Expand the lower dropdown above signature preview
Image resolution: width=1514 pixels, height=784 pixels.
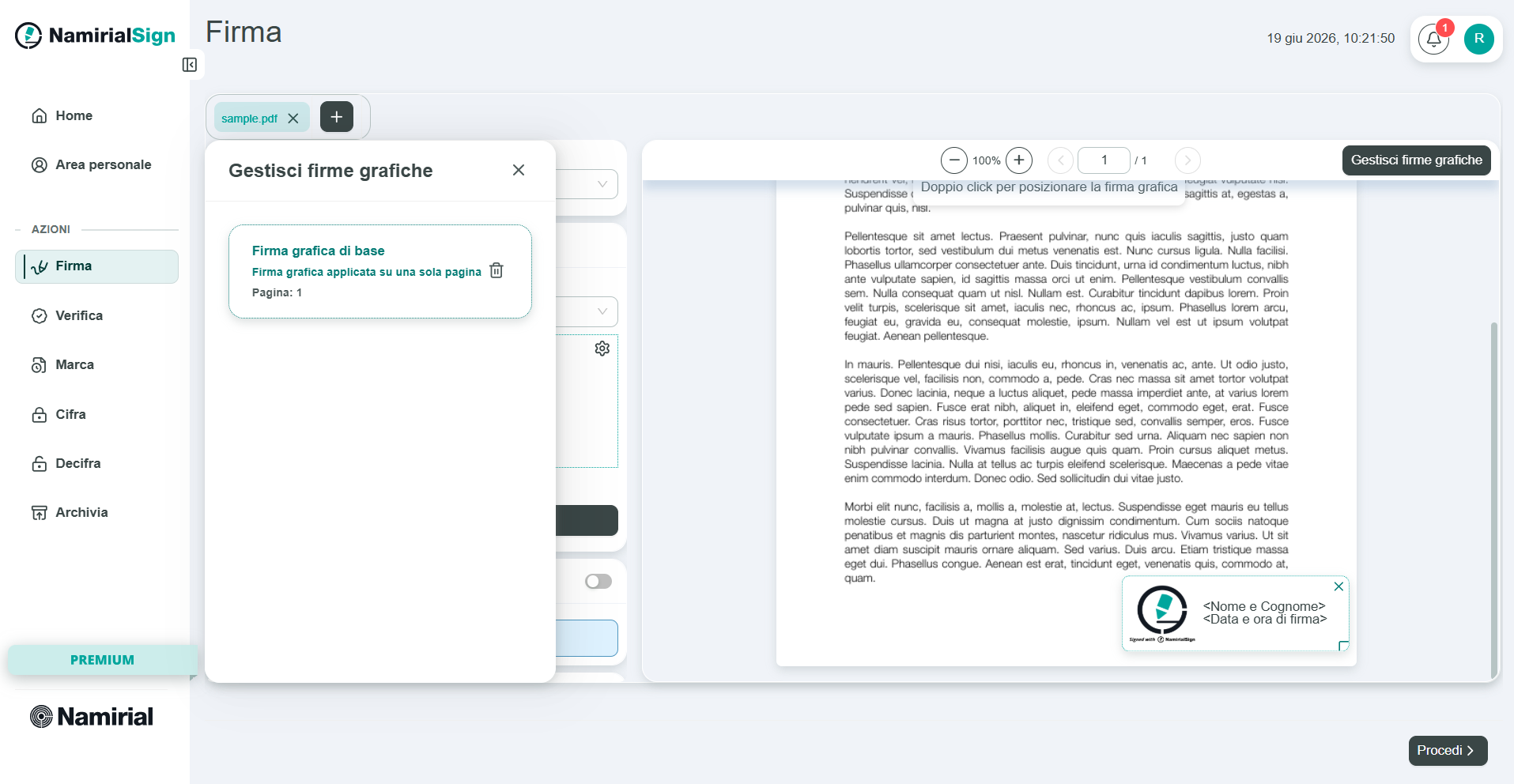pyautogui.click(x=587, y=311)
